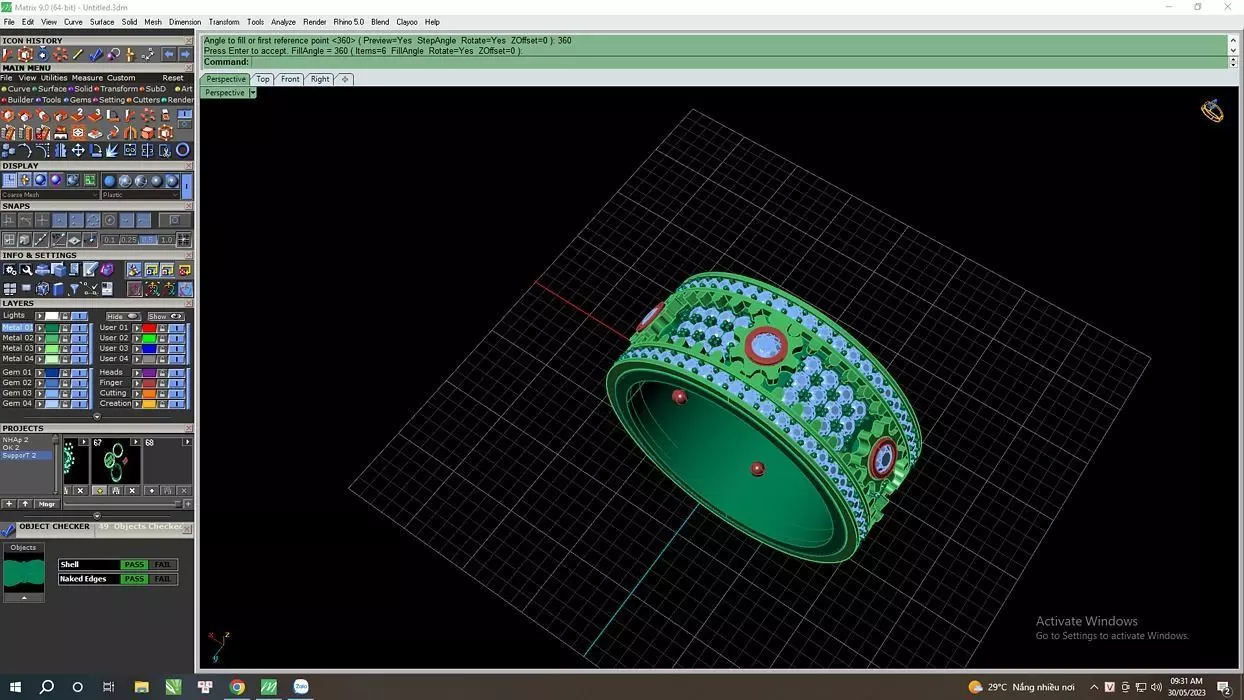Select the circle ring tool in Main Menu
This screenshot has height=700, width=1244.
pyautogui.click(x=182, y=150)
